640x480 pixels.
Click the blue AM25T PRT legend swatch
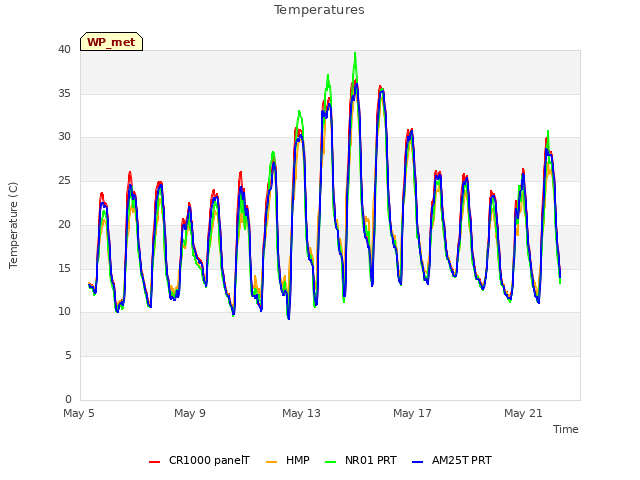click(417, 462)
